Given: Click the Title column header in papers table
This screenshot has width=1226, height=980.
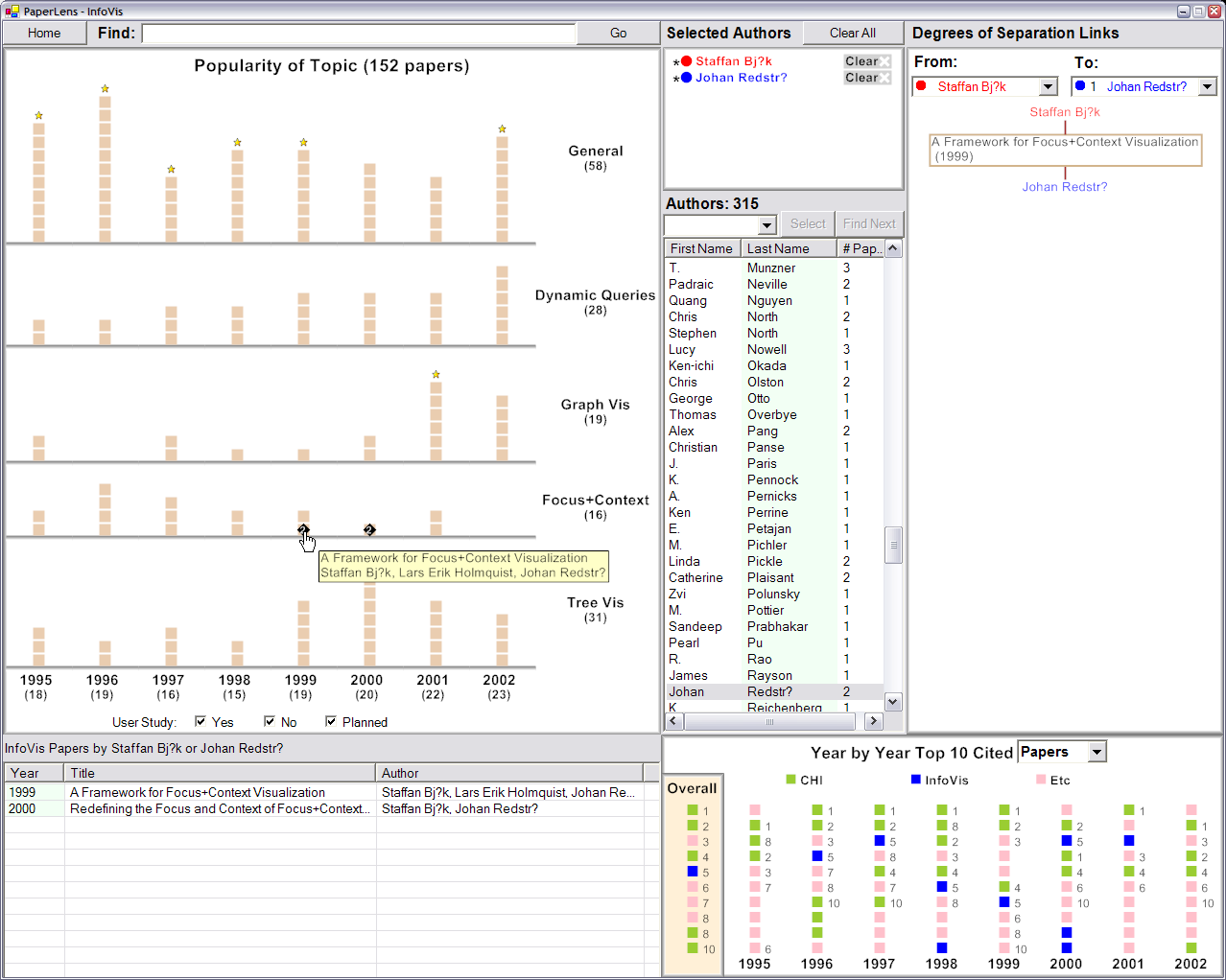Looking at the screenshot, I should pos(220,773).
